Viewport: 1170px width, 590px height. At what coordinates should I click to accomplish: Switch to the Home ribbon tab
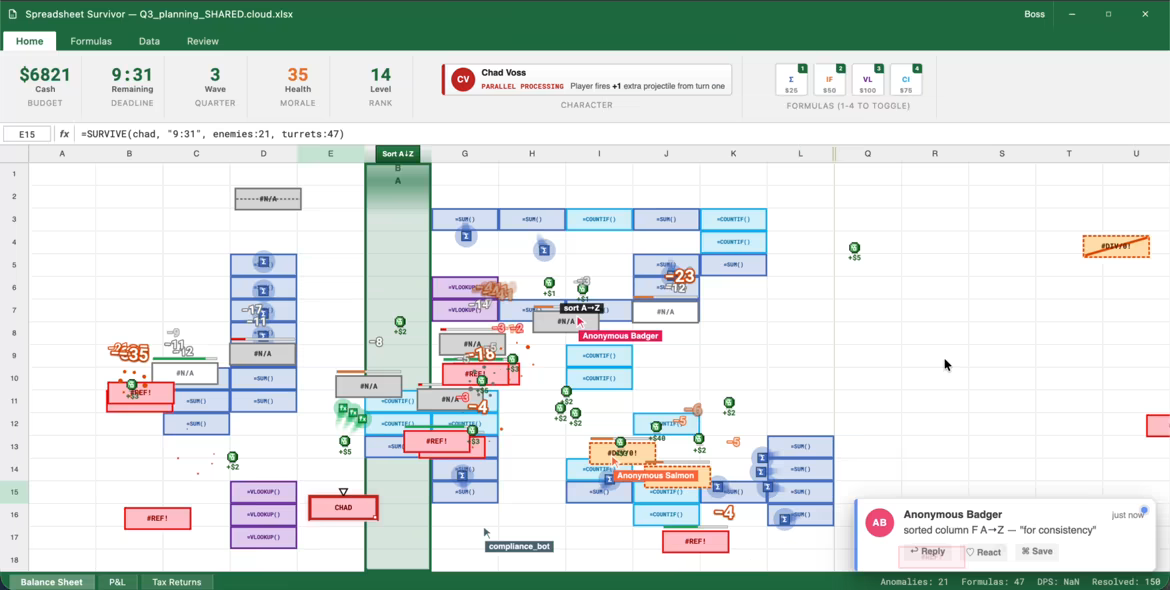30,41
